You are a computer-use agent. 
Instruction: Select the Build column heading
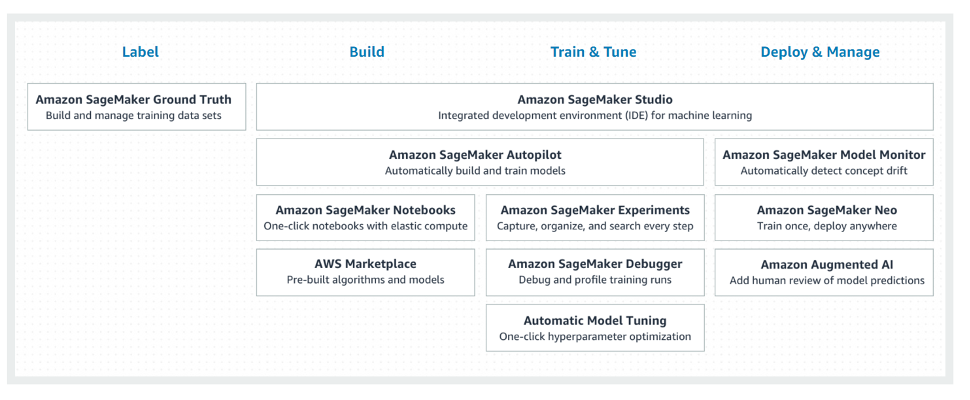[x=367, y=52]
